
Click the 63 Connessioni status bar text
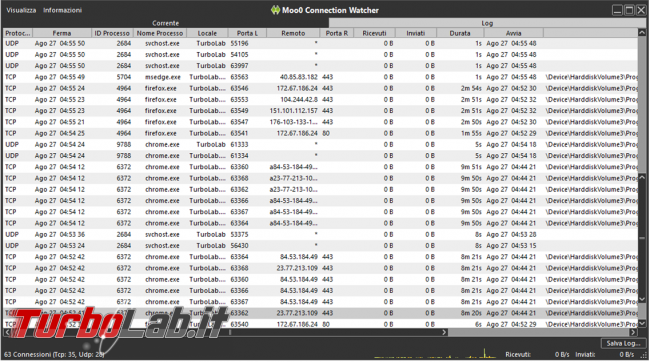(x=54, y=355)
